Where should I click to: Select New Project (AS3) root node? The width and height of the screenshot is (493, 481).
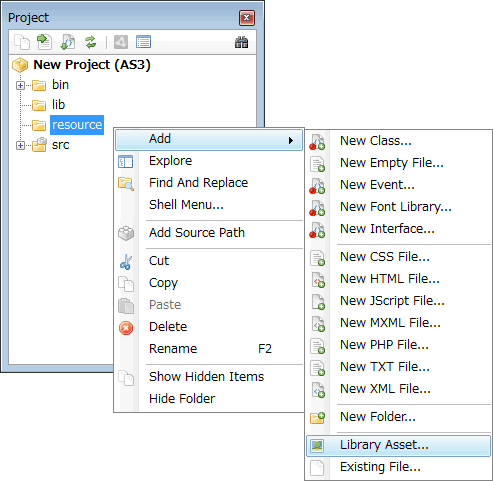(92, 65)
